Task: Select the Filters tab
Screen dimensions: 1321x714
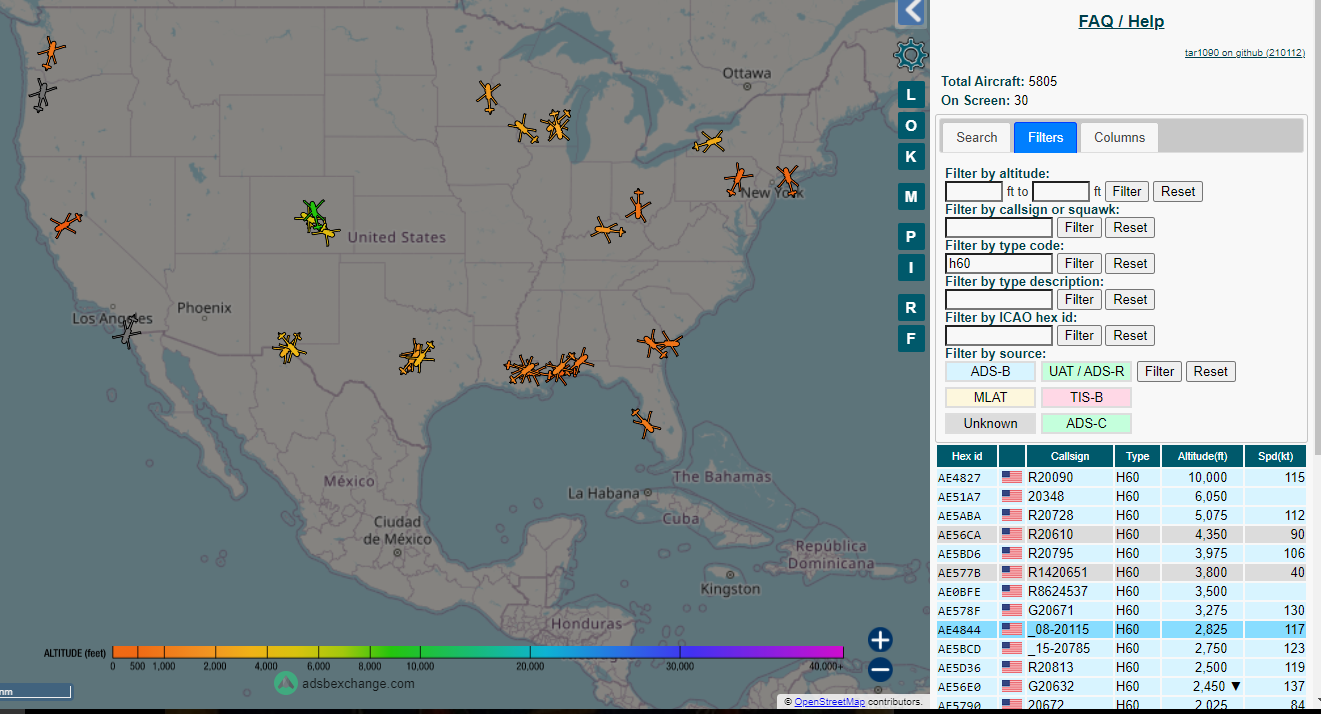Action: pos(1045,138)
